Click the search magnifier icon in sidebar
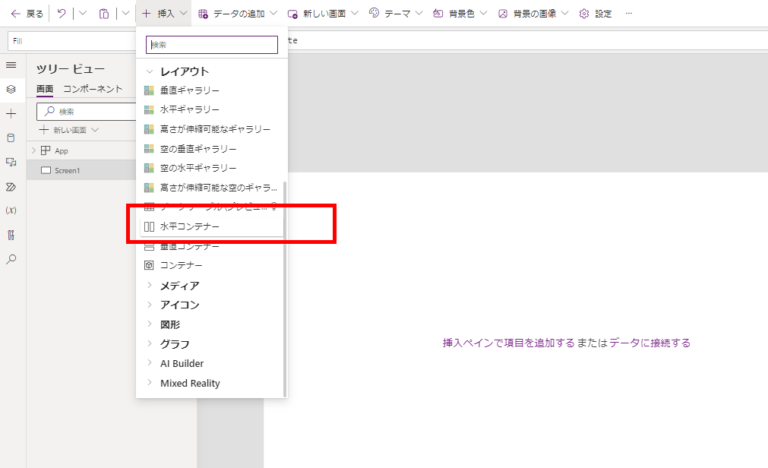 tap(11, 259)
